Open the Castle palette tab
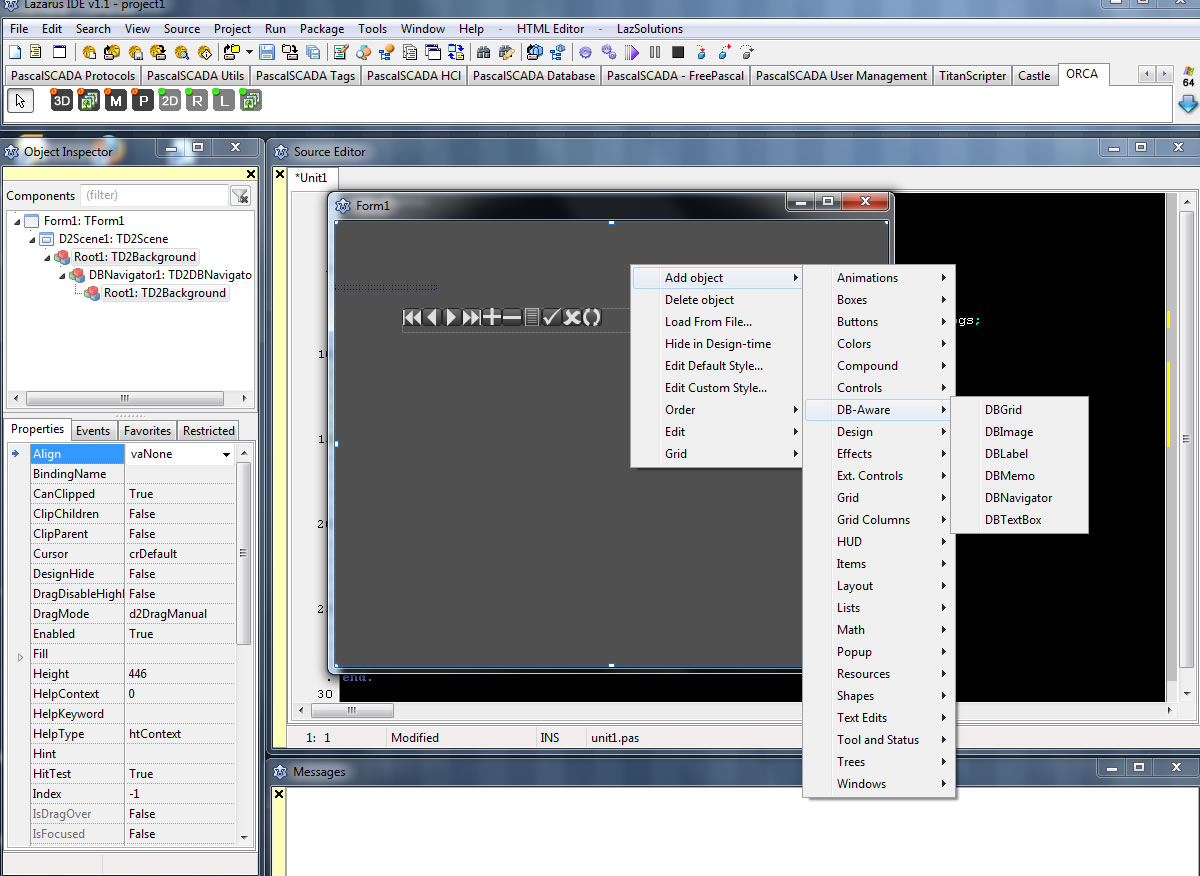Image resolution: width=1200 pixels, height=876 pixels. coord(1034,76)
